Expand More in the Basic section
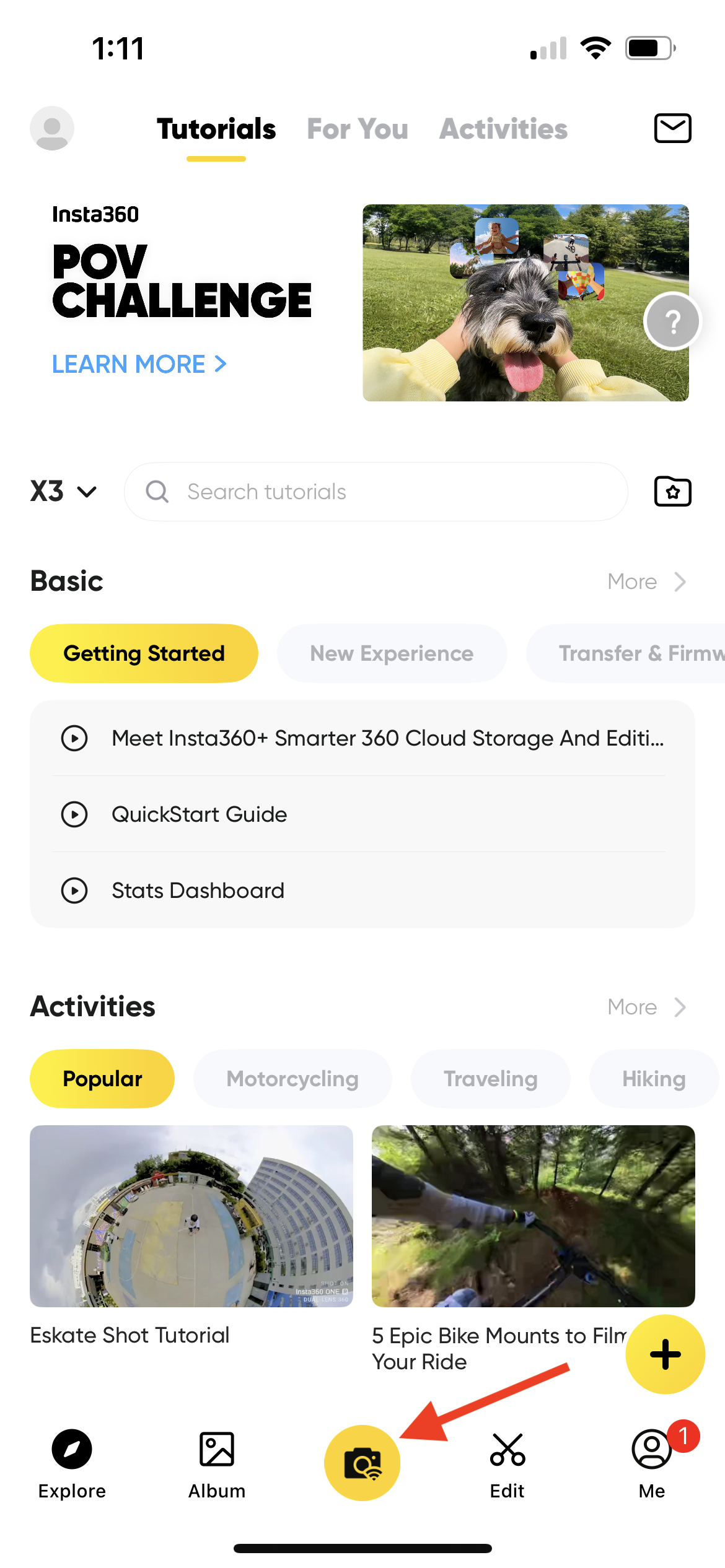 coord(646,581)
